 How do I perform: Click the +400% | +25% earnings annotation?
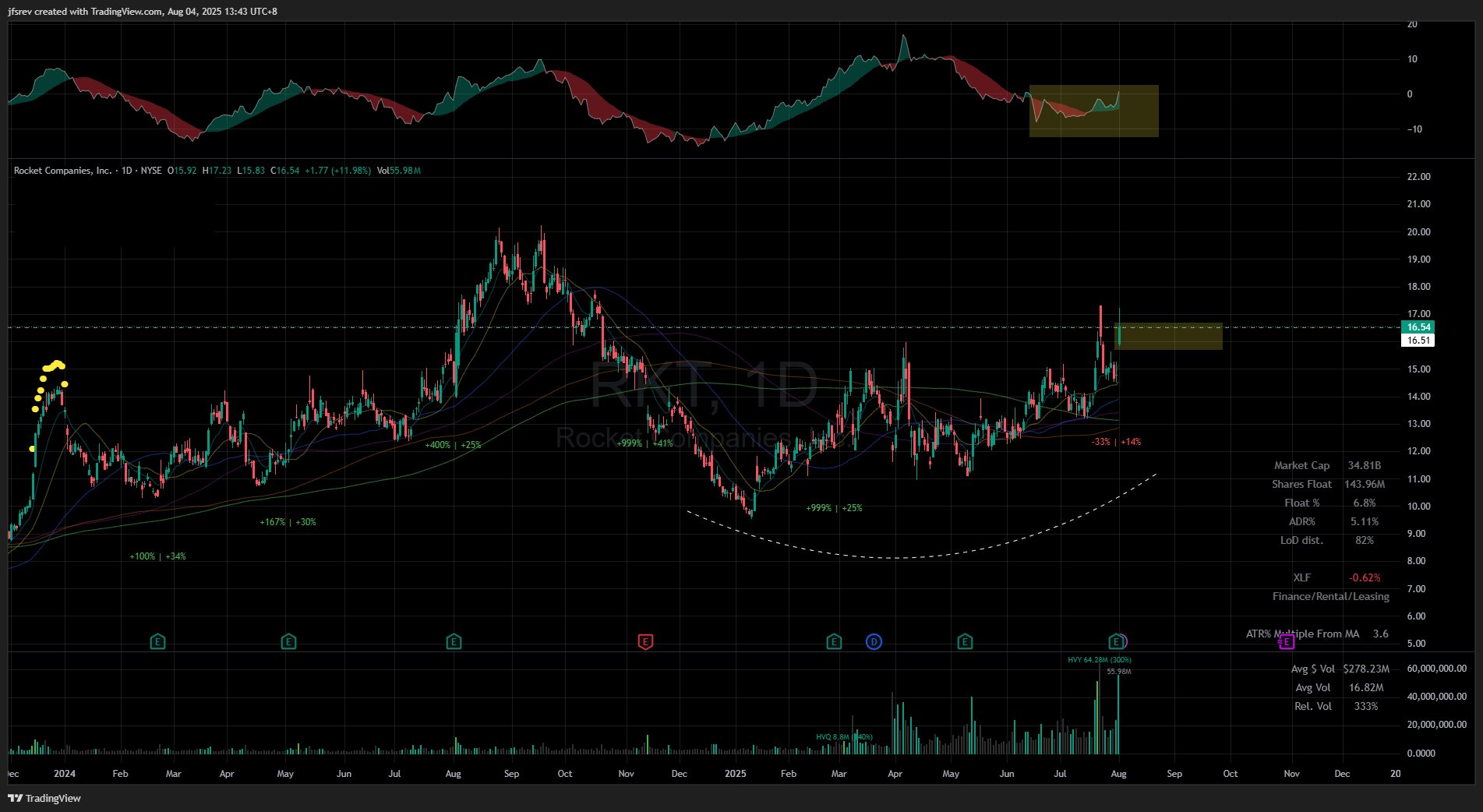coord(453,445)
